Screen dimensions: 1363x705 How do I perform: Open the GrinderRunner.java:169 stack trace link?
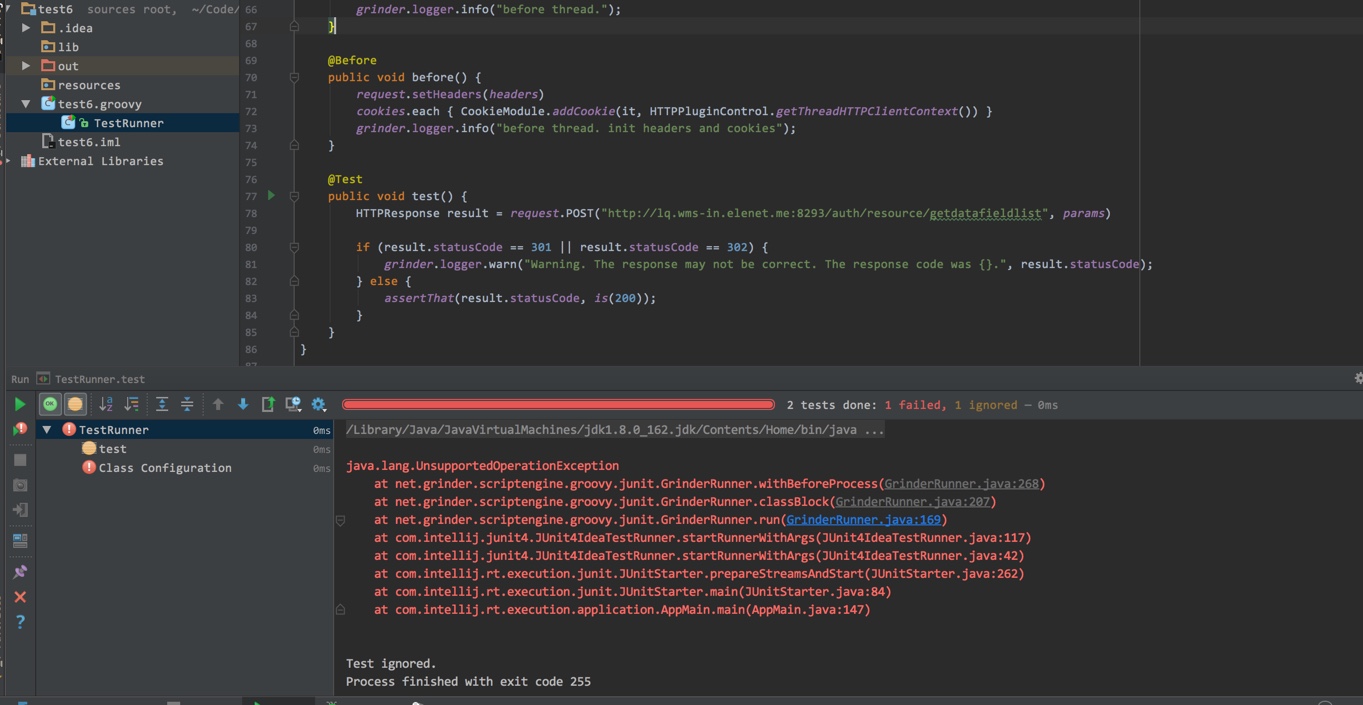tap(863, 520)
